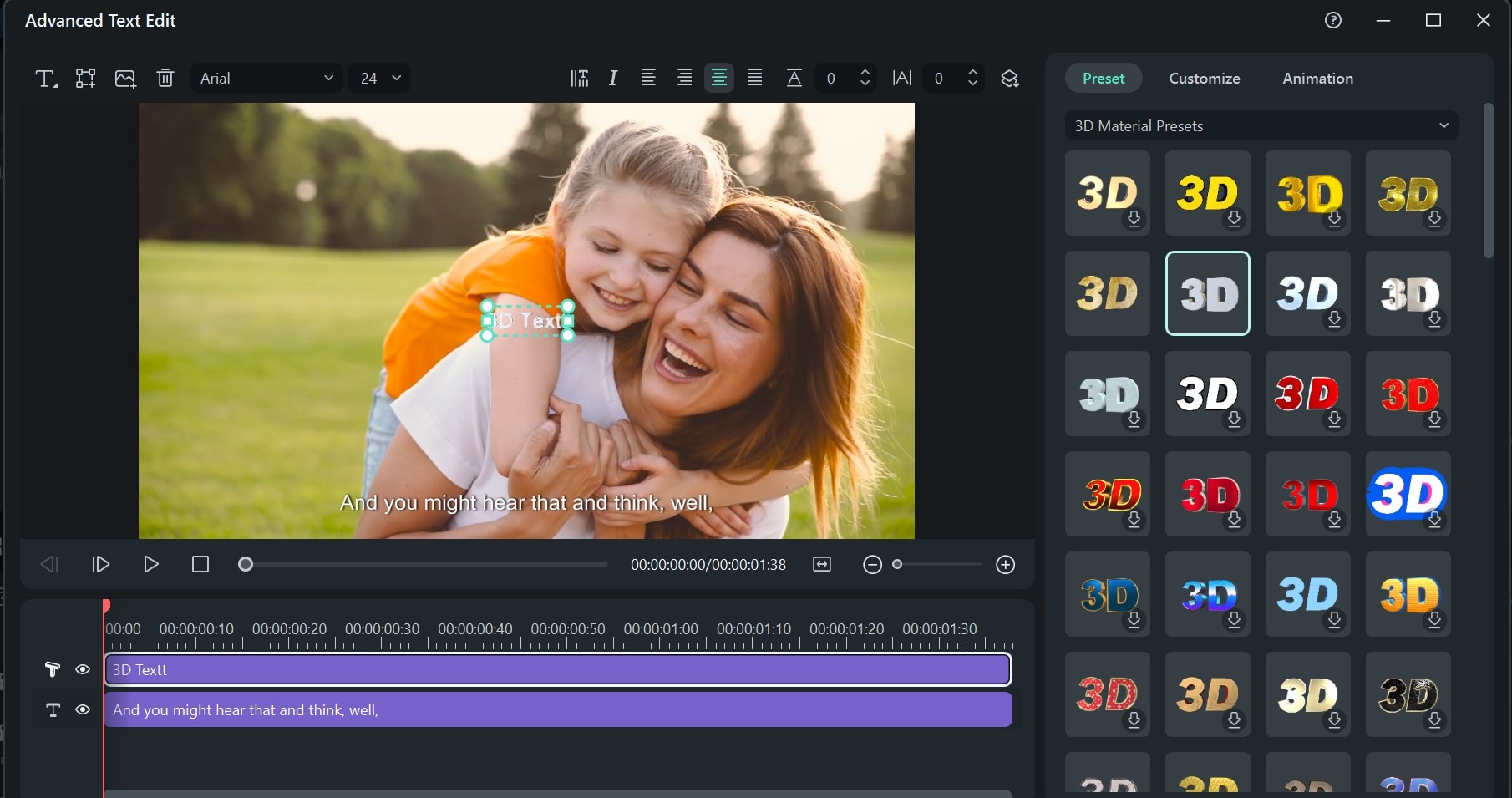This screenshot has width=1512, height=798.
Task: Switch to the Customize tab
Action: tap(1205, 79)
